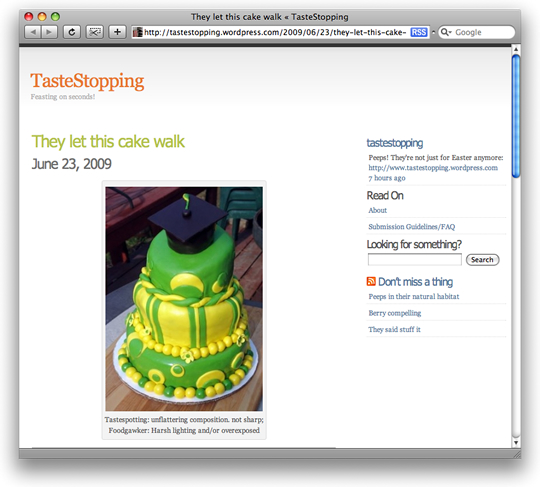
Task: Open the Berry compelling post link
Action: point(395,313)
